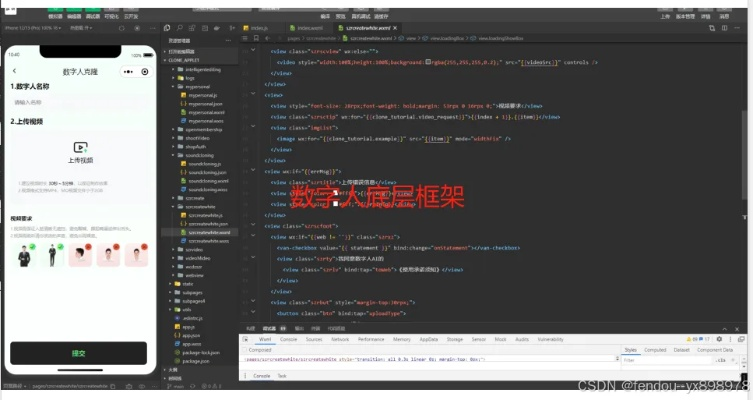Image resolution: width=753 pixels, height=400 pixels.
Task: Open devtools settings gear icon
Action: click(x=719, y=339)
